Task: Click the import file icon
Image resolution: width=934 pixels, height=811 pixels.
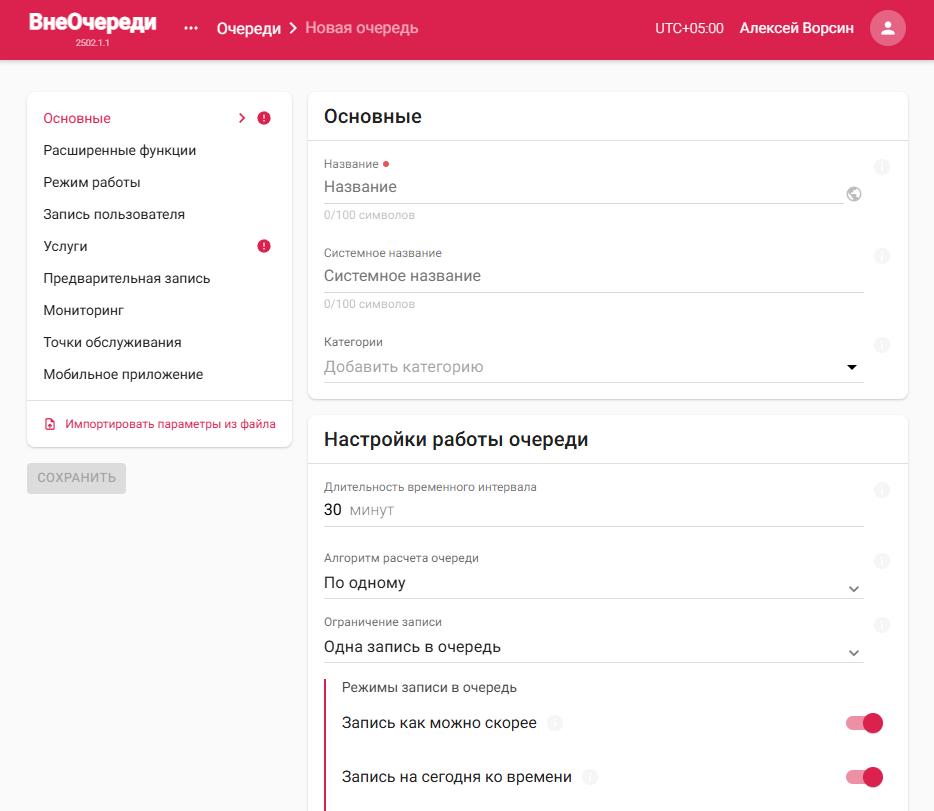Action: pyautogui.click(x=50, y=424)
